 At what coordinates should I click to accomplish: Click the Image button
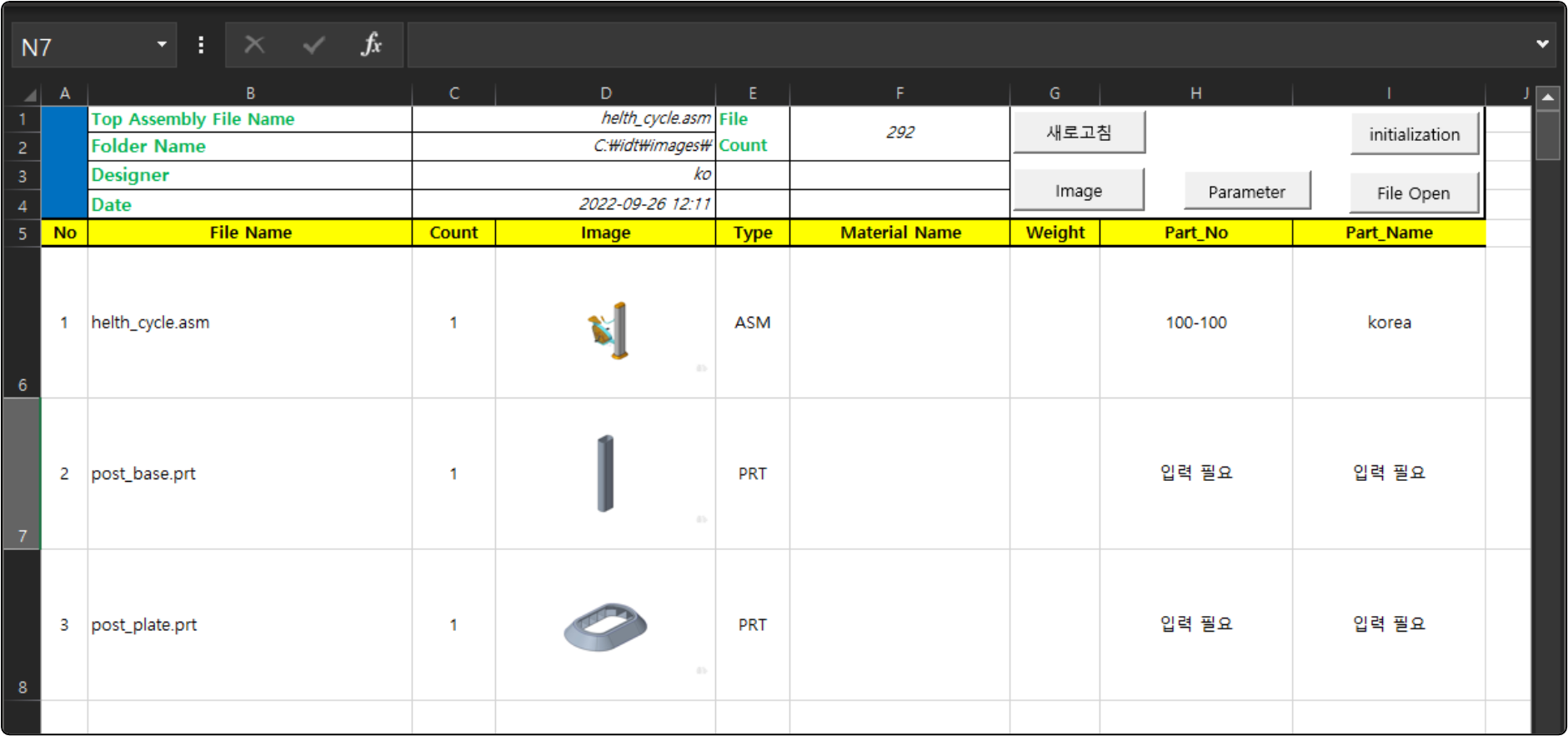tap(1078, 191)
